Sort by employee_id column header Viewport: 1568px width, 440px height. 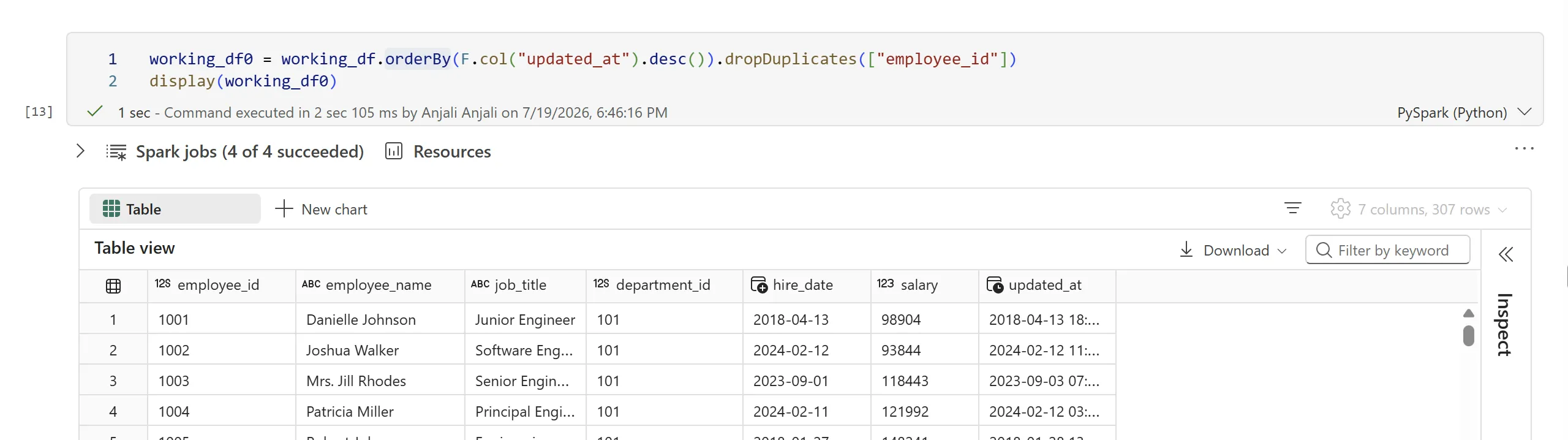point(222,286)
